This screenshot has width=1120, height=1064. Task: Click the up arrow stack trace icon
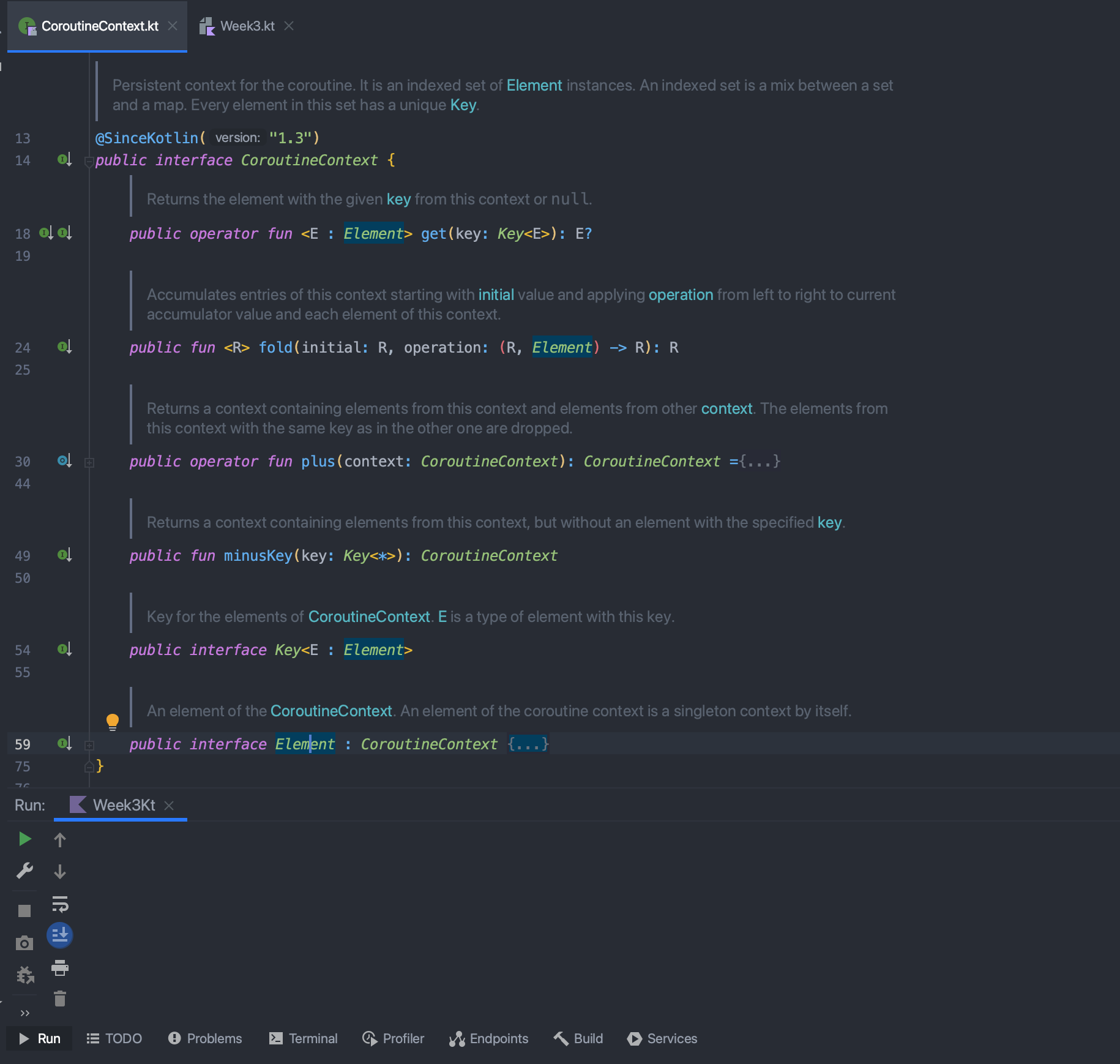(60, 839)
